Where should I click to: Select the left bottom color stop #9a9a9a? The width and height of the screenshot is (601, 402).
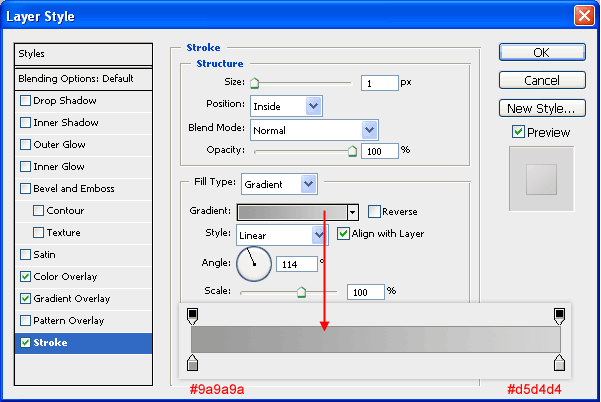(x=193, y=362)
